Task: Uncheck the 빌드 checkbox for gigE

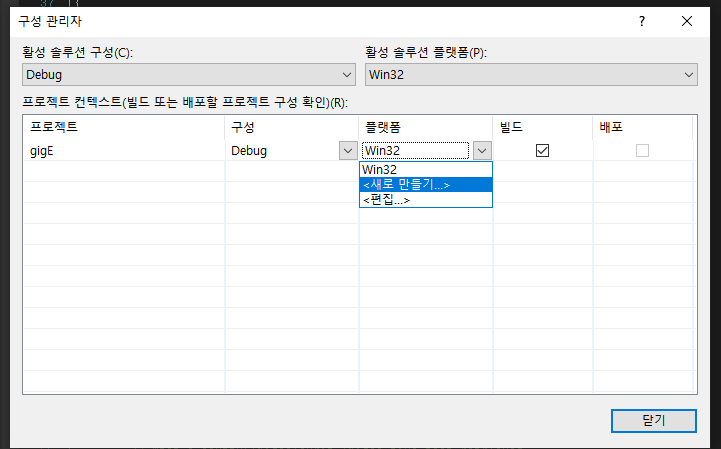Action: click(543, 150)
